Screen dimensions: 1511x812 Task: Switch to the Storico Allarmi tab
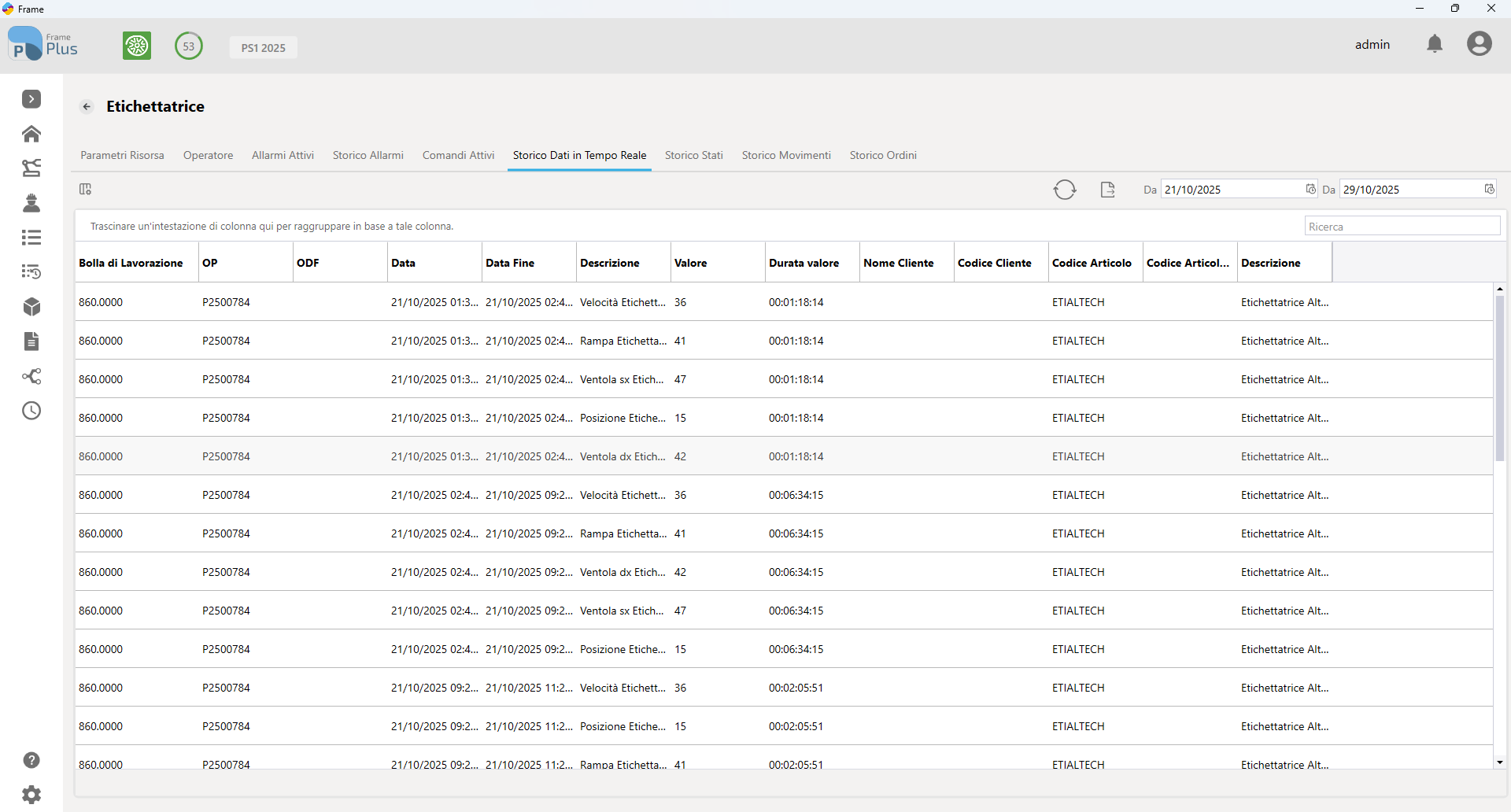(x=368, y=155)
